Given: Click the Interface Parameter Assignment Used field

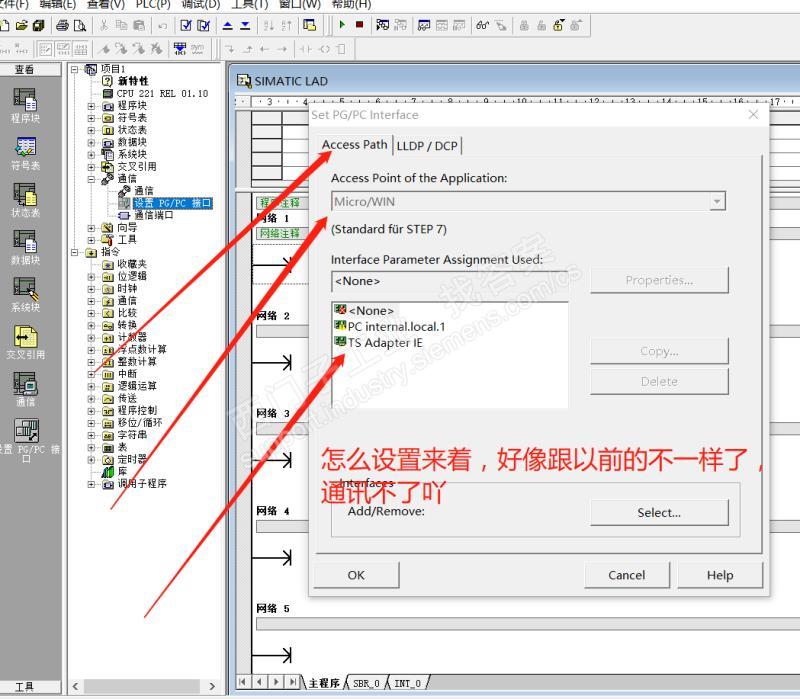Looking at the screenshot, I should (449, 281).
